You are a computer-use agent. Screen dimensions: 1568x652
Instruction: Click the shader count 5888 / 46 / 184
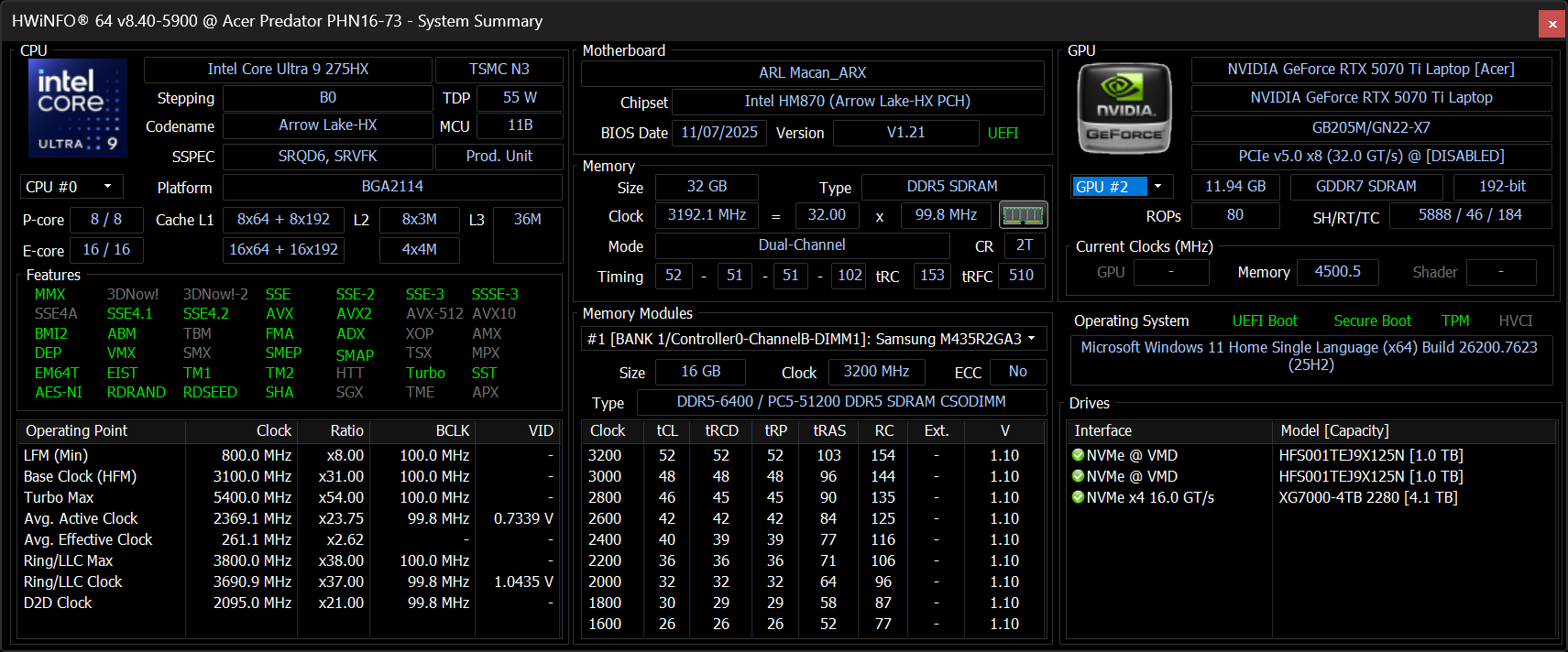(x=1470, y=215)
